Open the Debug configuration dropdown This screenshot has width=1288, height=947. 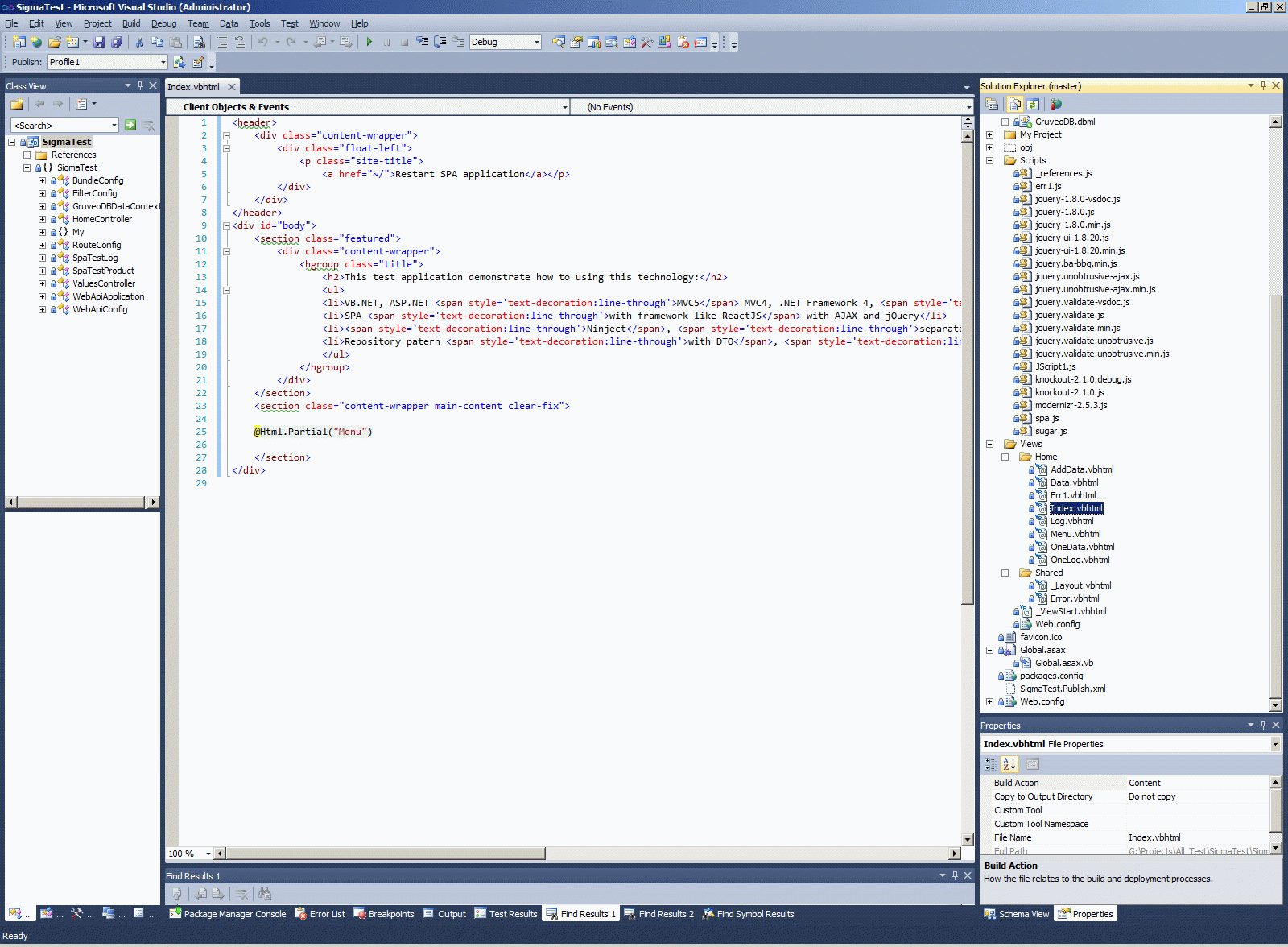(x=536, y=42)
